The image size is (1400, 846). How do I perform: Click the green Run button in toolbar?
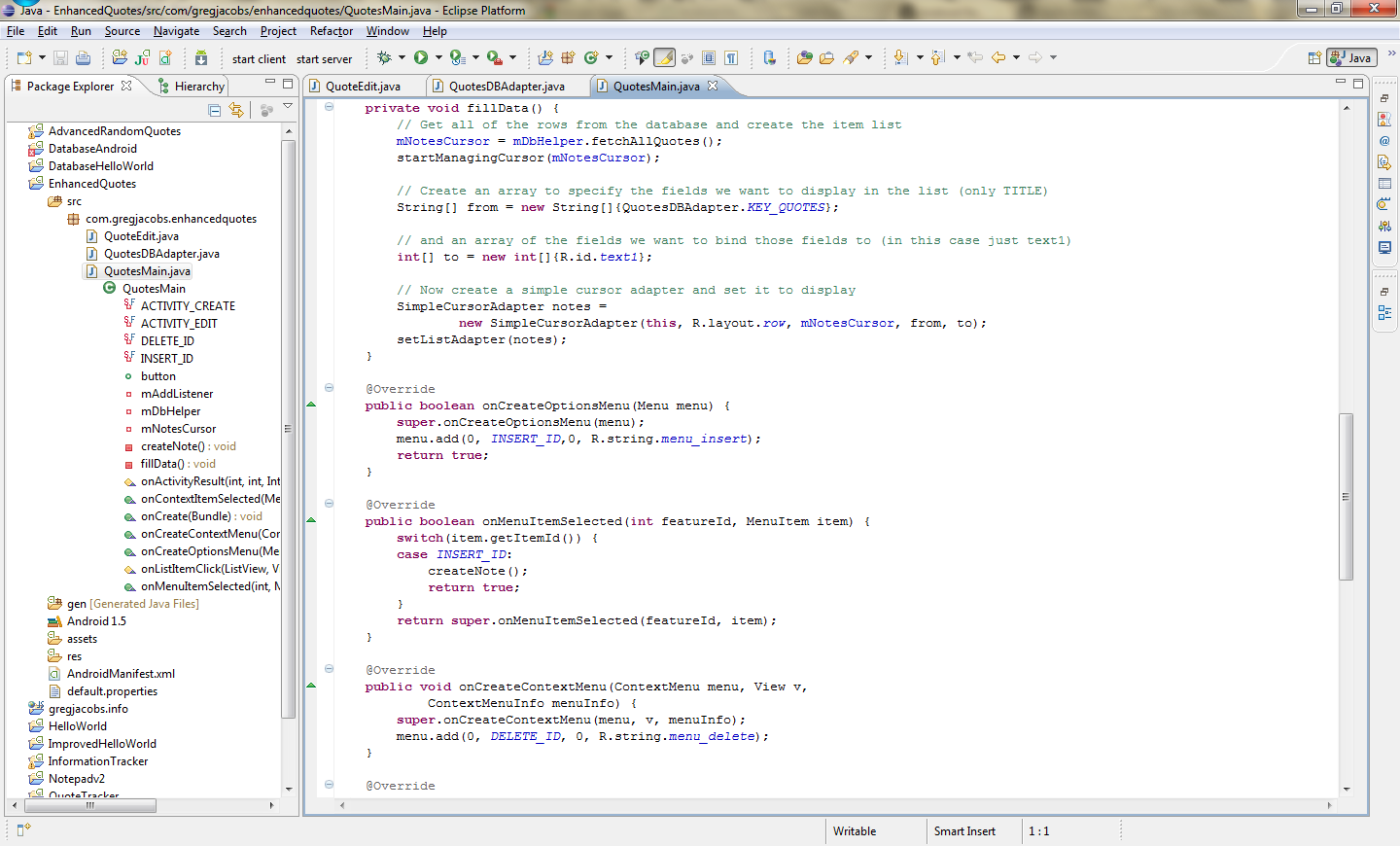point(421,57)
